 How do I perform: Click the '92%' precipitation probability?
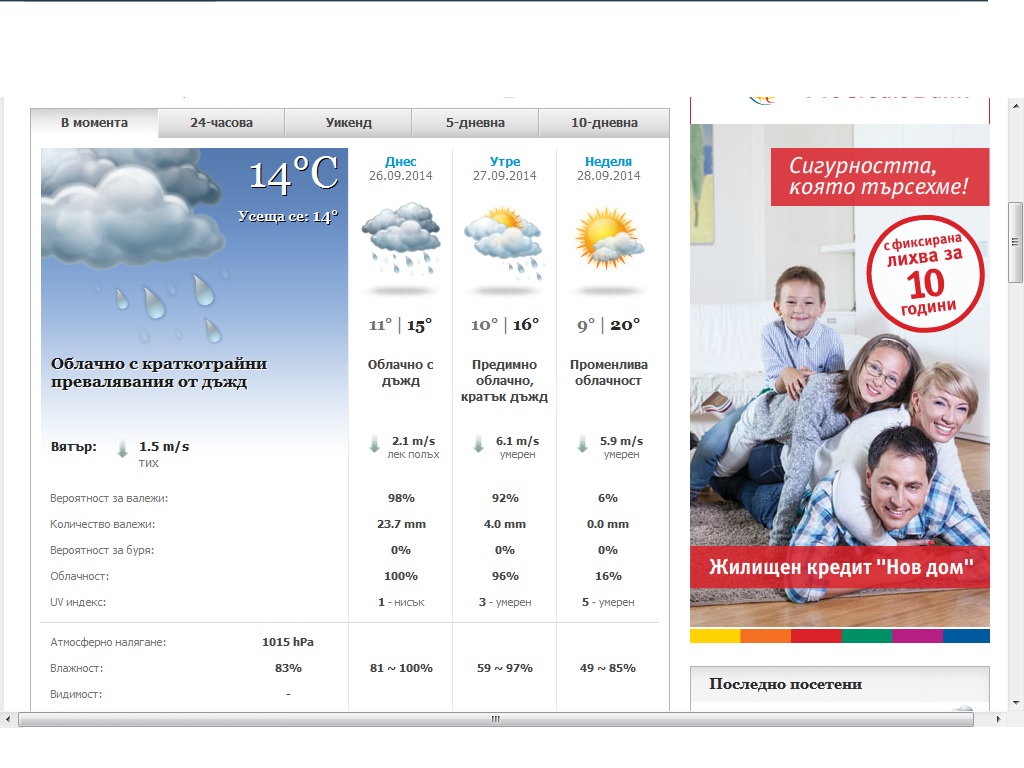coord(505,498)
